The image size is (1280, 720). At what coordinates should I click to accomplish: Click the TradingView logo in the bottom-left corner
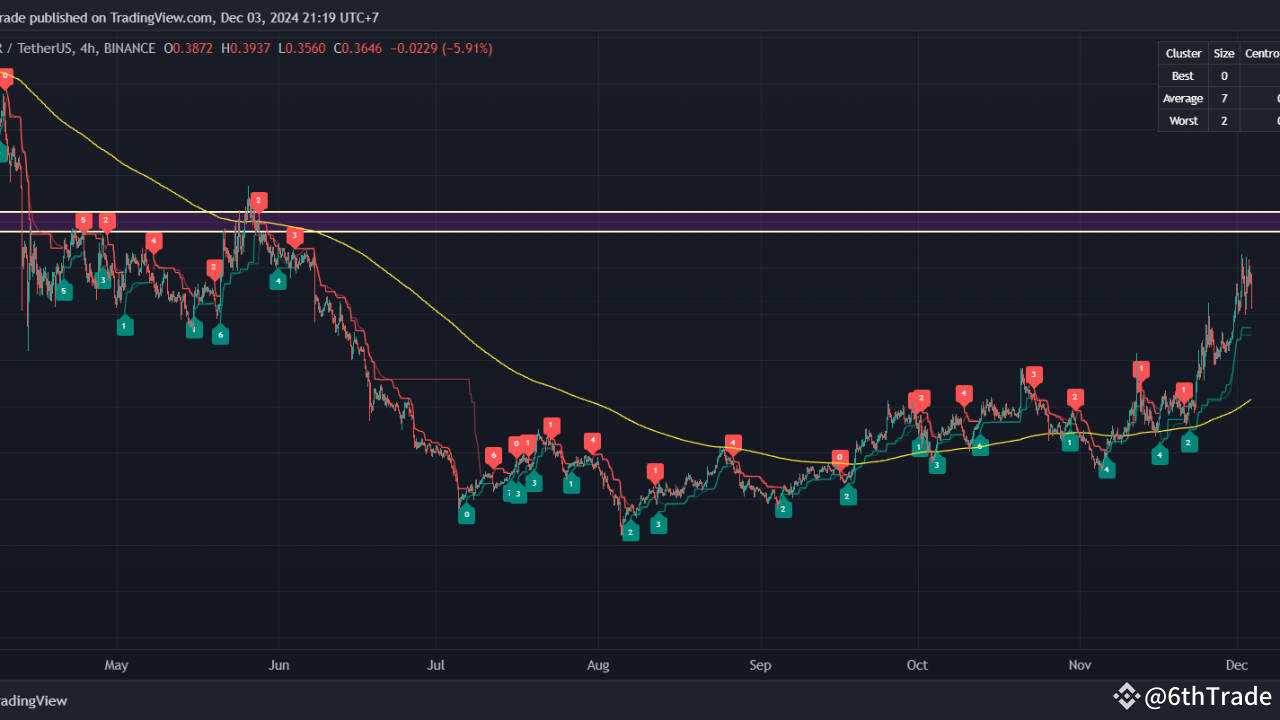[35, 701]
